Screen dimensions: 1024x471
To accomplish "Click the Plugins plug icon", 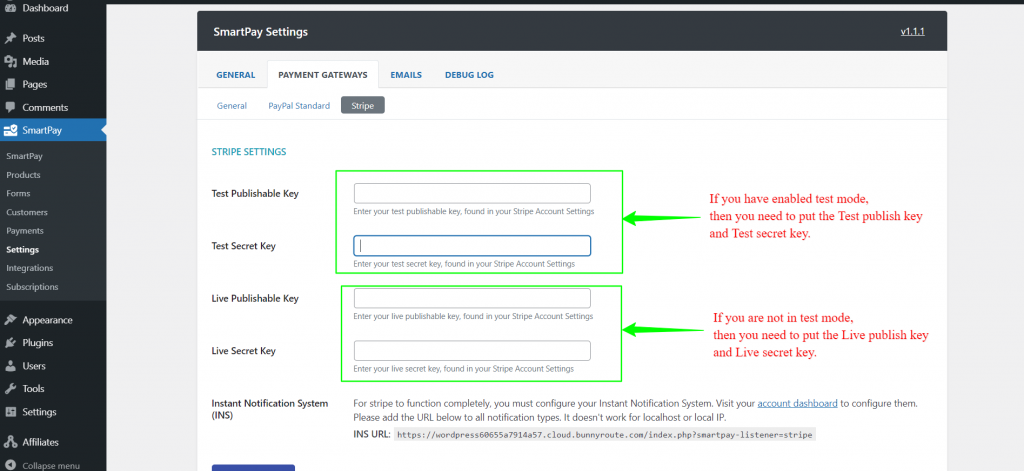I will [10, 343].
